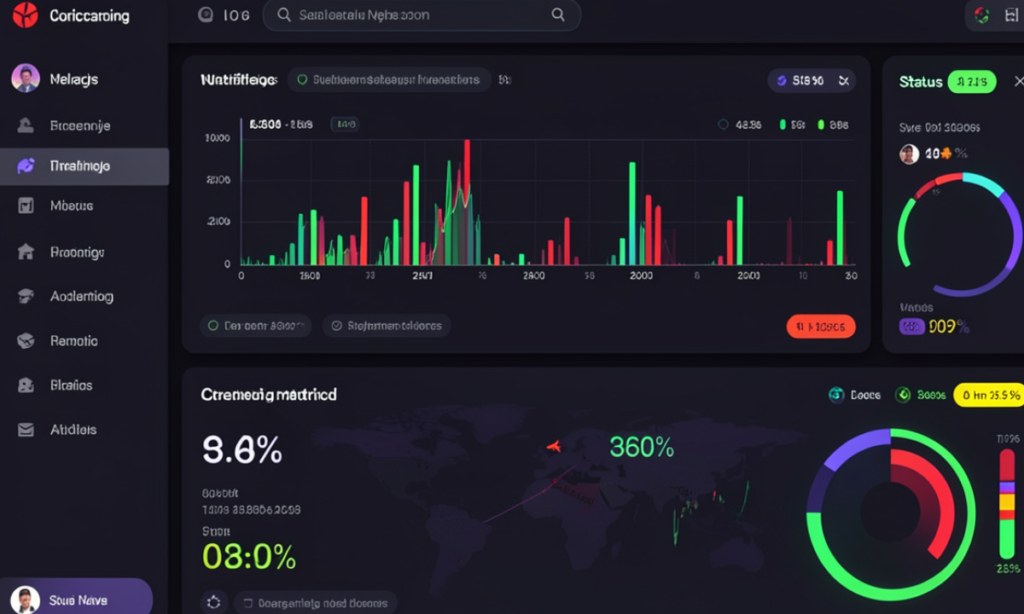Go to Proontigv in sidebar
This screenshot has width=1024, height=614.
(84, 252)
